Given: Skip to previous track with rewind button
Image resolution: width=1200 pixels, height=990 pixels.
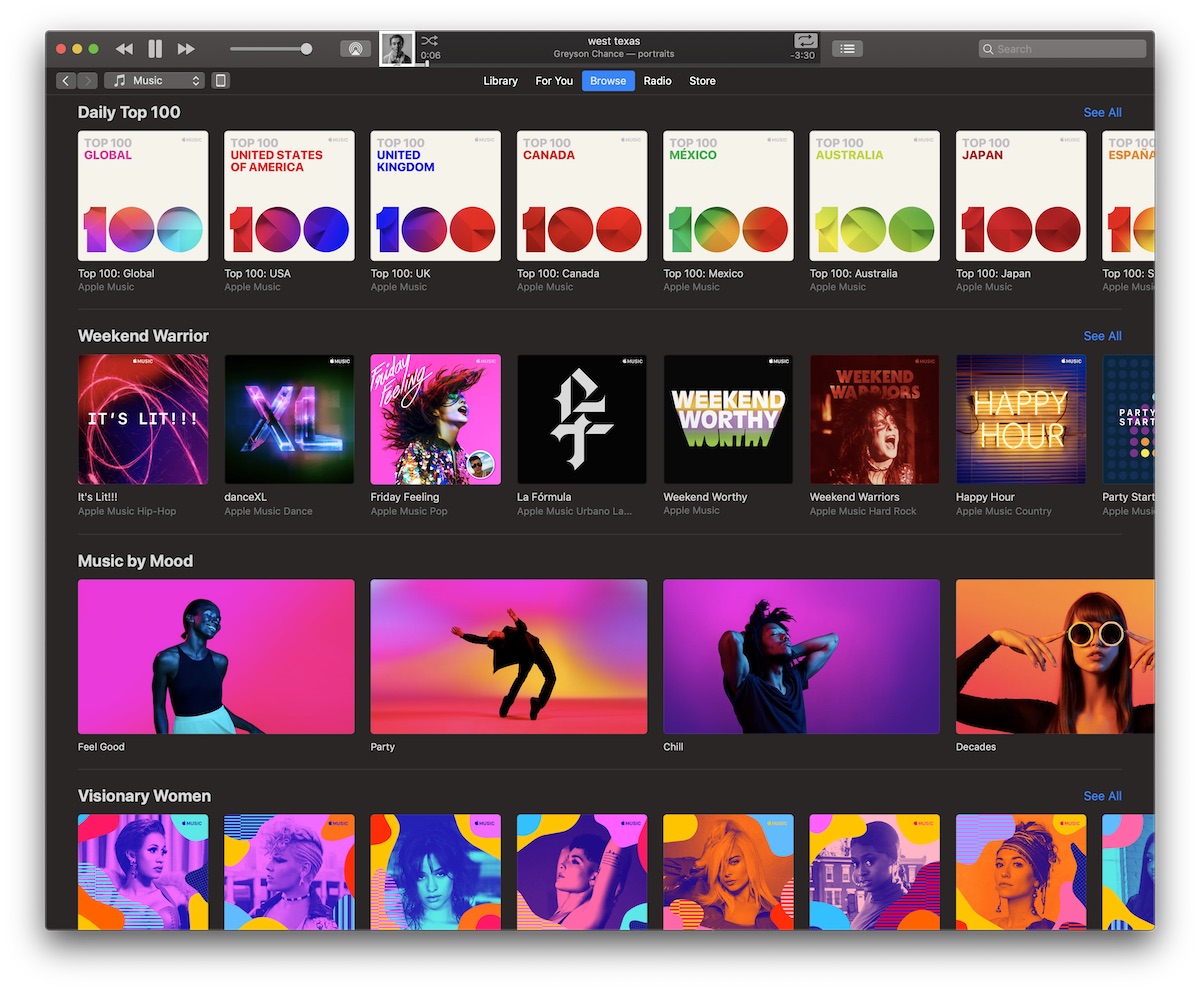Looking at the screenshot, I should (x=124, y=48).
